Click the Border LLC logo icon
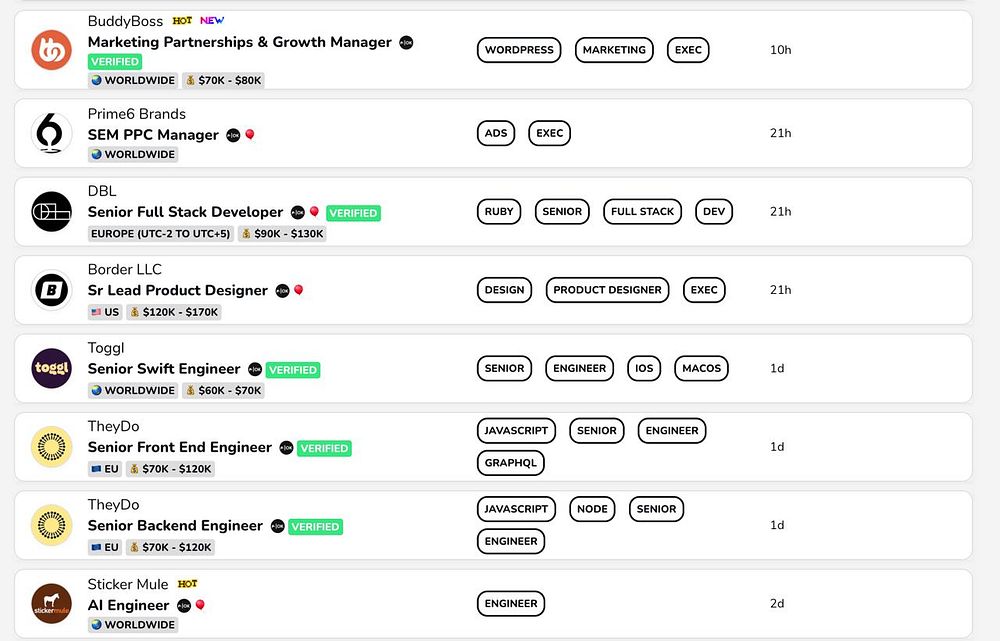 pyautogui.click(x=51, y=290)
